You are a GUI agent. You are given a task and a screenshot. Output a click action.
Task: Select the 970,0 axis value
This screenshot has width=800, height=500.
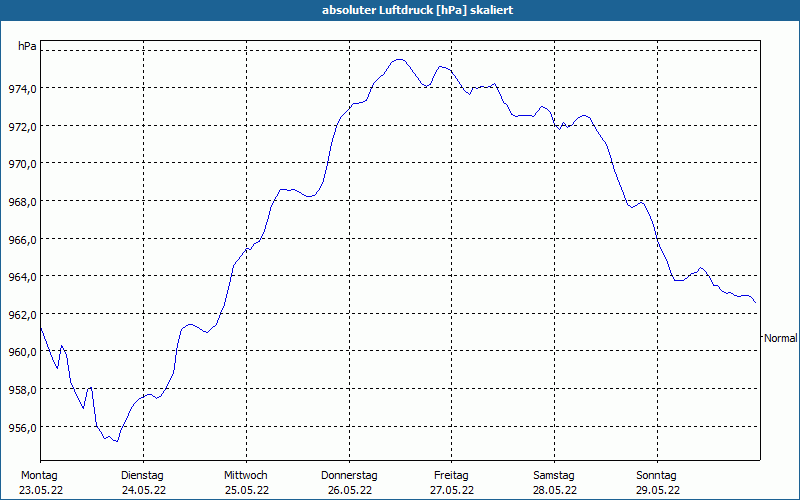coord(22,164)
